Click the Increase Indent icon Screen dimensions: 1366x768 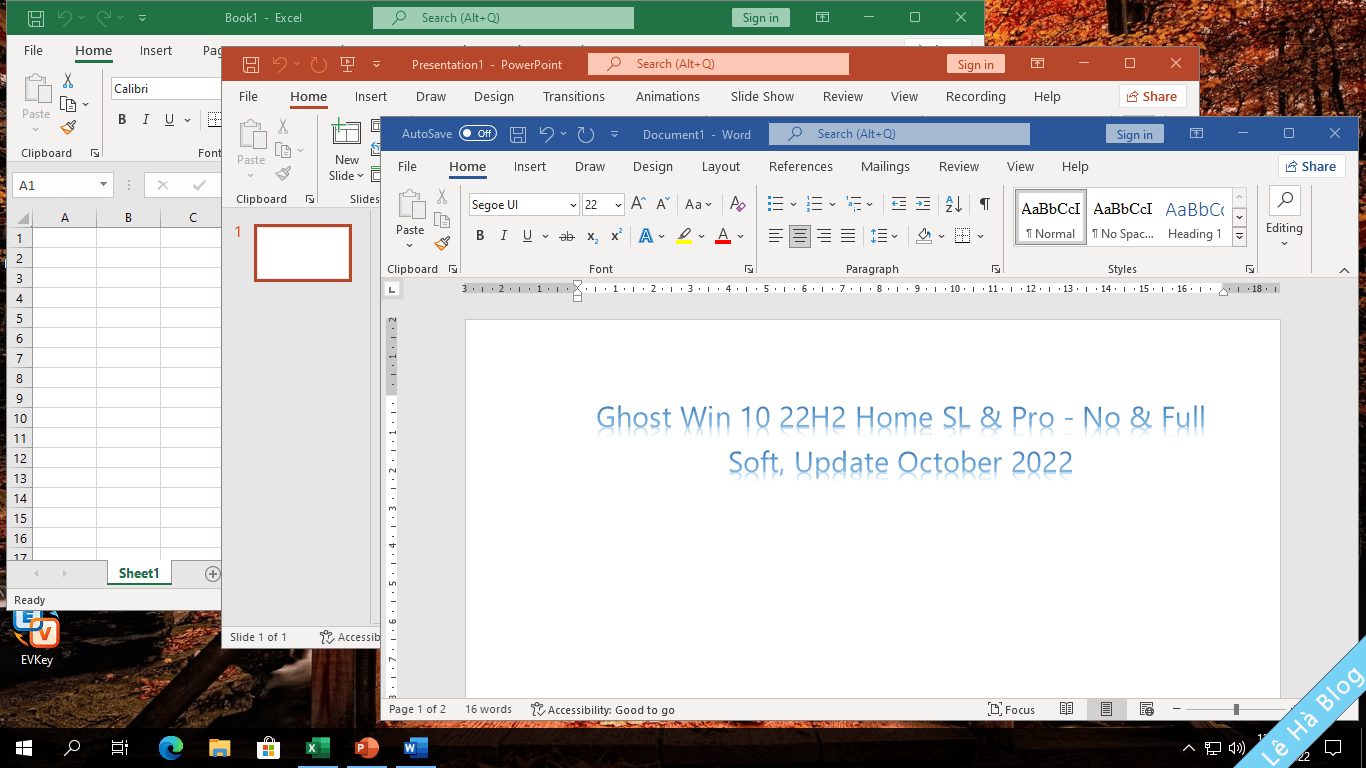pos(923,204)
